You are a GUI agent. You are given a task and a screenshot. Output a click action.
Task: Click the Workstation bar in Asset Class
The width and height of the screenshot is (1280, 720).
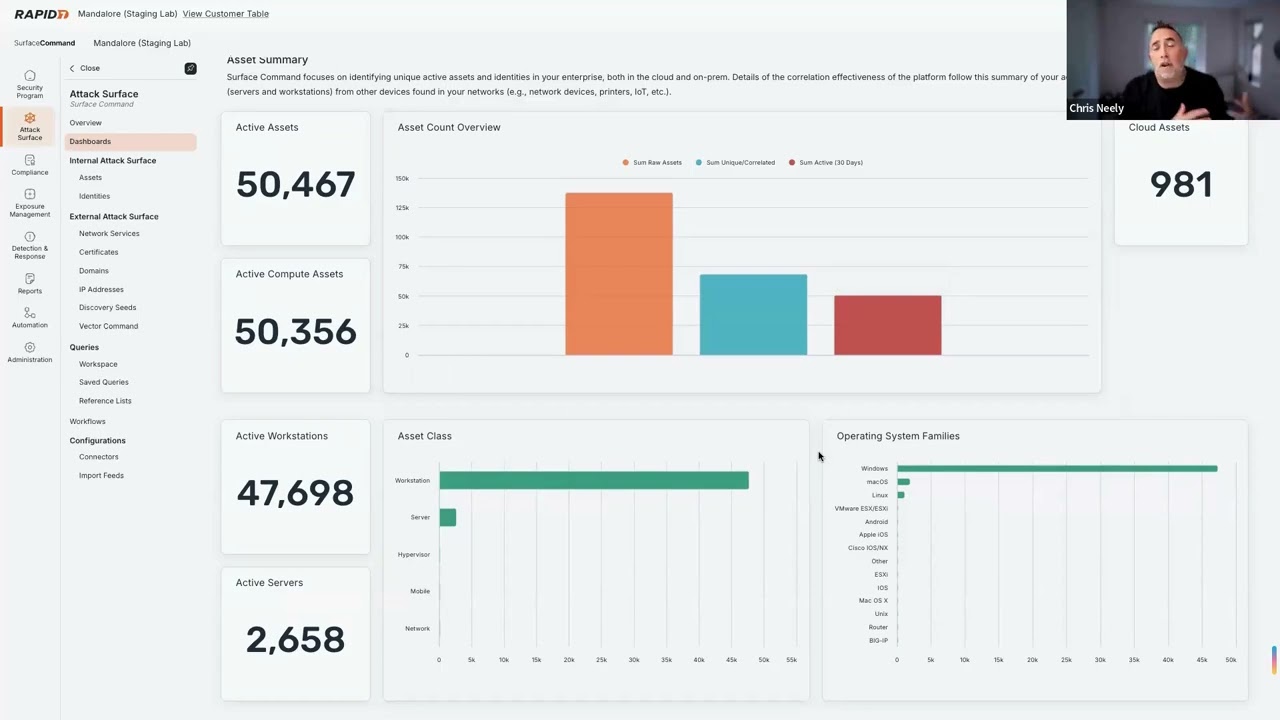coord(594,480)
